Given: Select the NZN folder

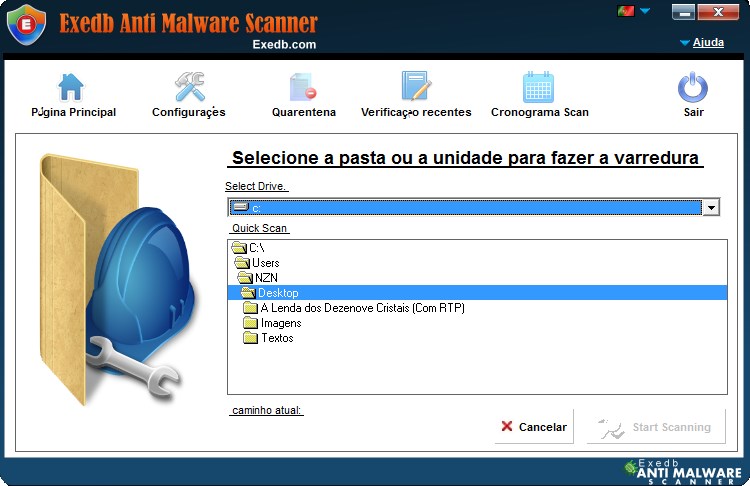Looking at the screenshot, I should [x=258, y=277].
